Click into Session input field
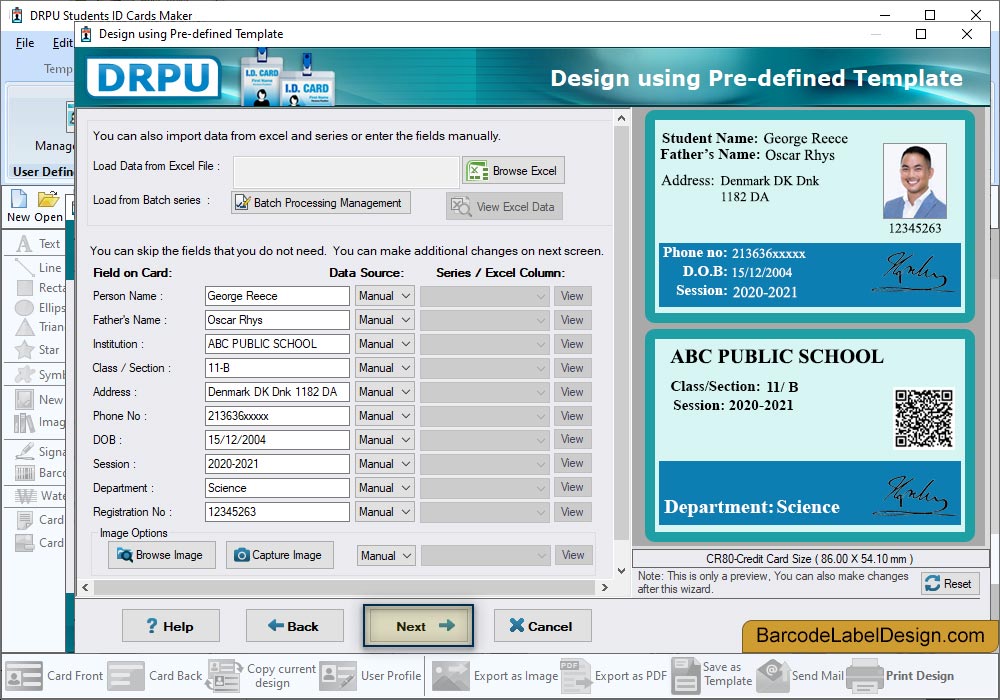This screenshot has width=1000, height=700. coord(277,463)
